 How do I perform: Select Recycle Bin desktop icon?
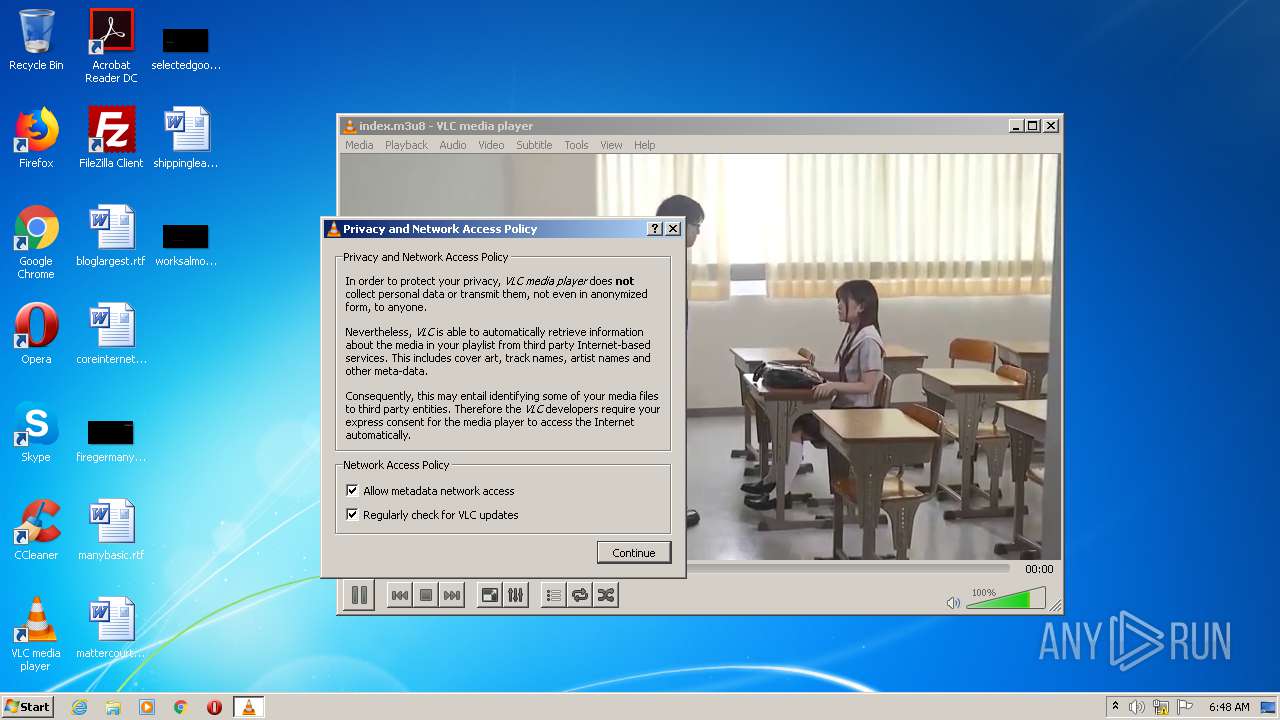coord(36,40)
